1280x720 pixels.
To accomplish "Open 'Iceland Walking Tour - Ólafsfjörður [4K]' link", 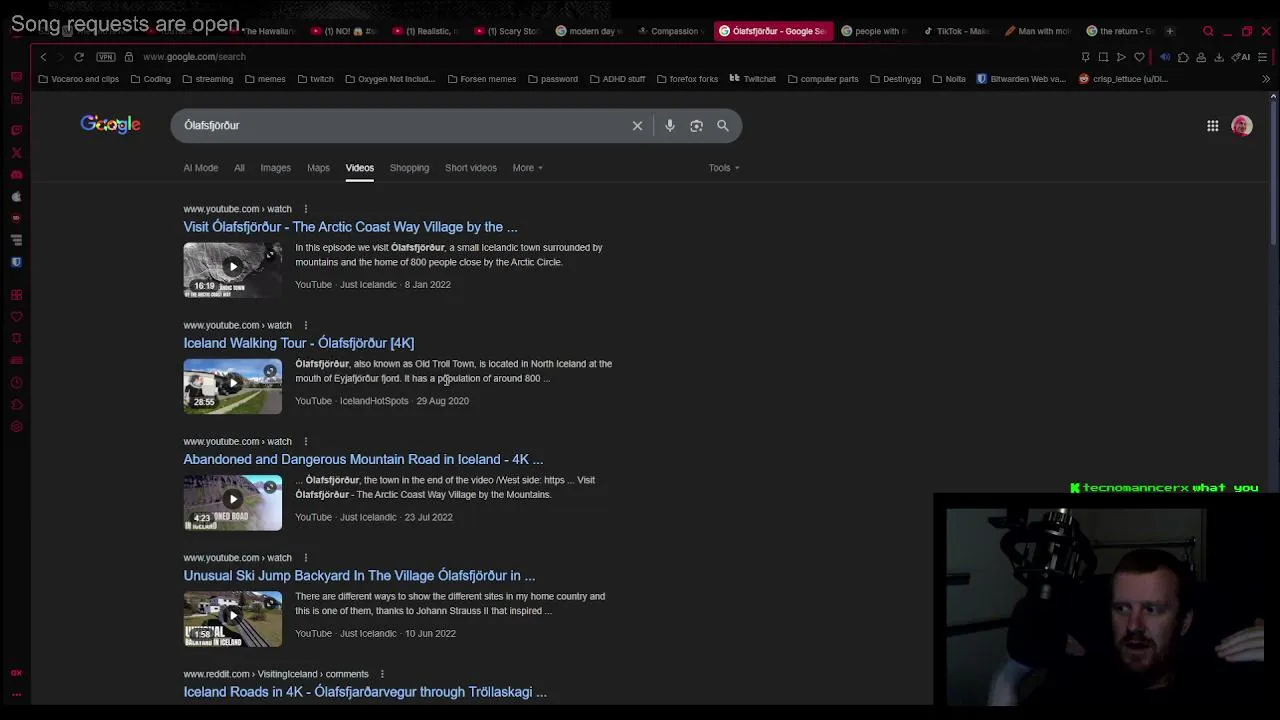I will coord(298,343).
